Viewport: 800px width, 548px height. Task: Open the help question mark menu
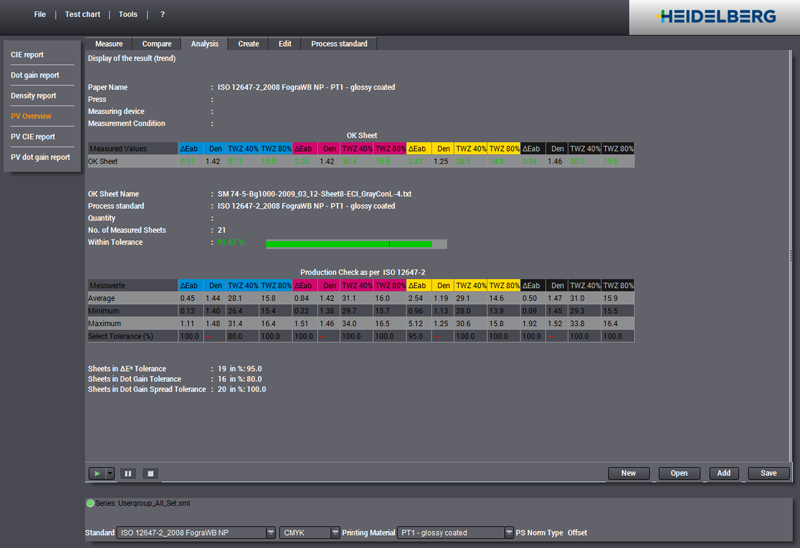163,15
